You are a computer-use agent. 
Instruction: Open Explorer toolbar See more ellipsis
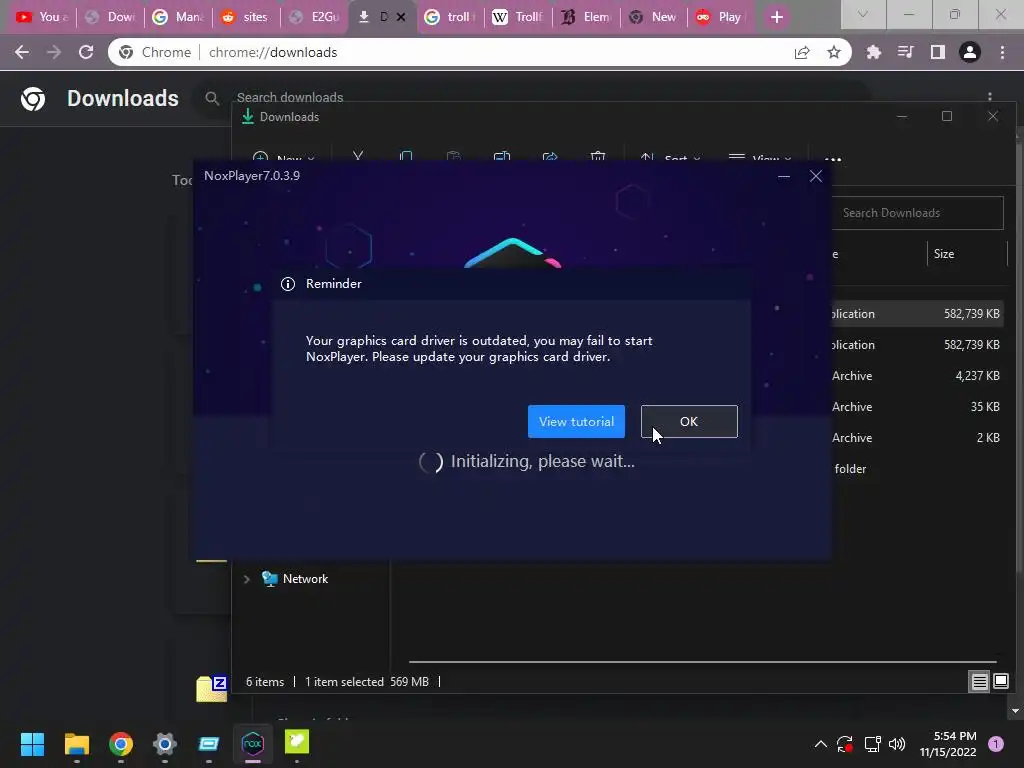[833, 159]
